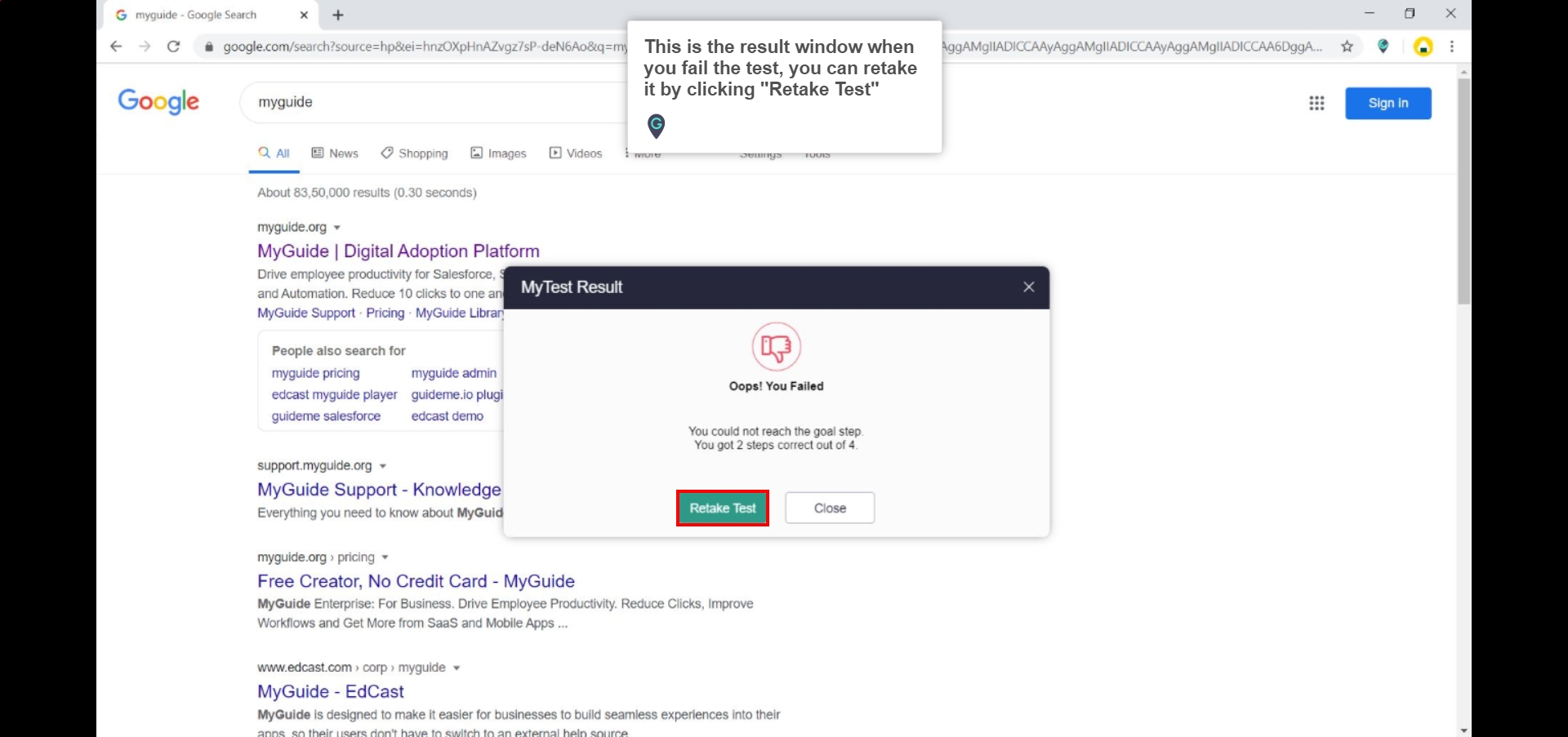Open MyGuide Support - Knowledge result
The width and height of the screenshot is (1568, 737).
point(380,490)
